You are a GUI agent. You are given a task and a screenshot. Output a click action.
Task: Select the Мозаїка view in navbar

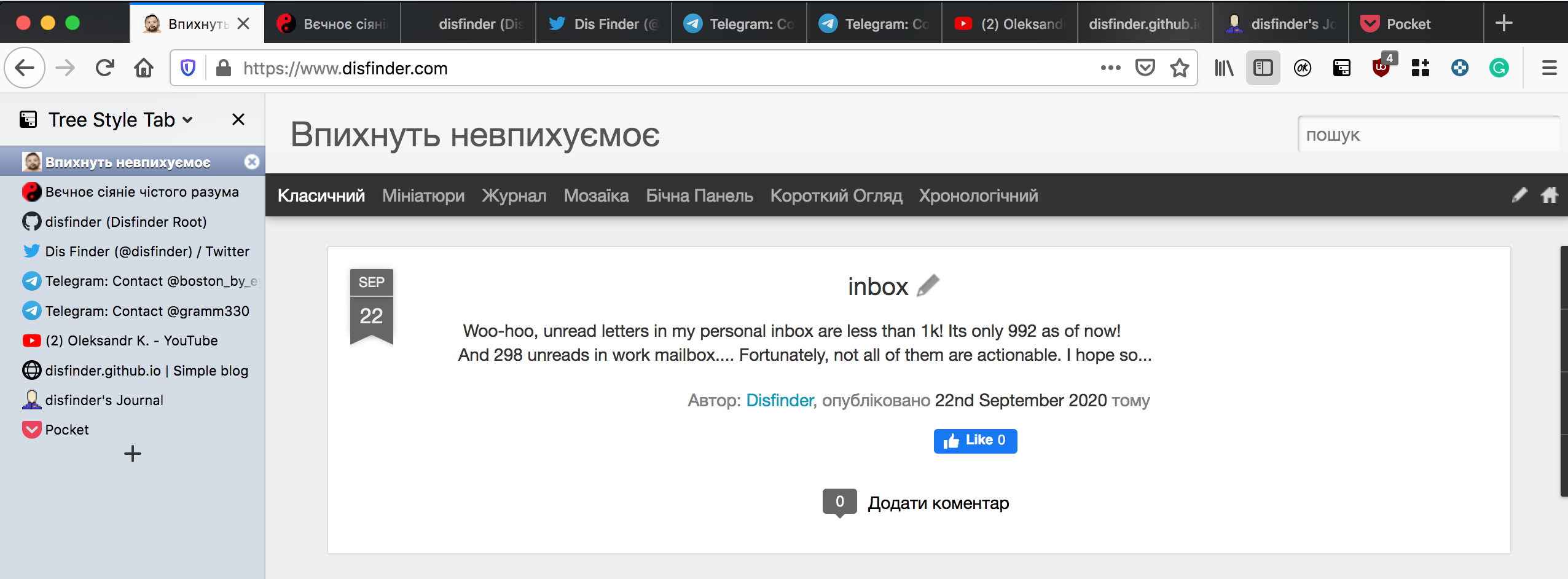(596, 195)
